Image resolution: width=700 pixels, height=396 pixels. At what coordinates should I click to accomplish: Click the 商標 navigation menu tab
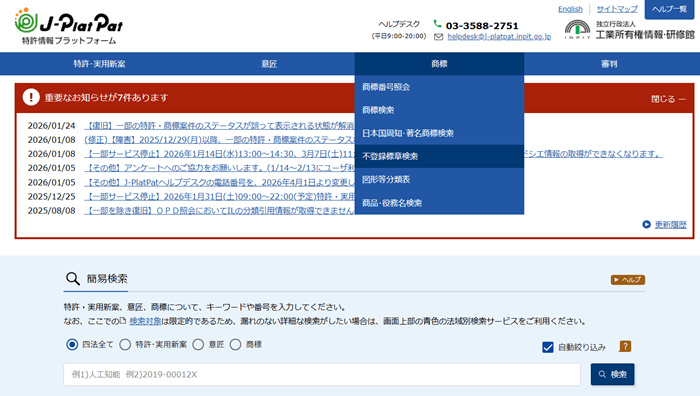(x=439, y=64)
